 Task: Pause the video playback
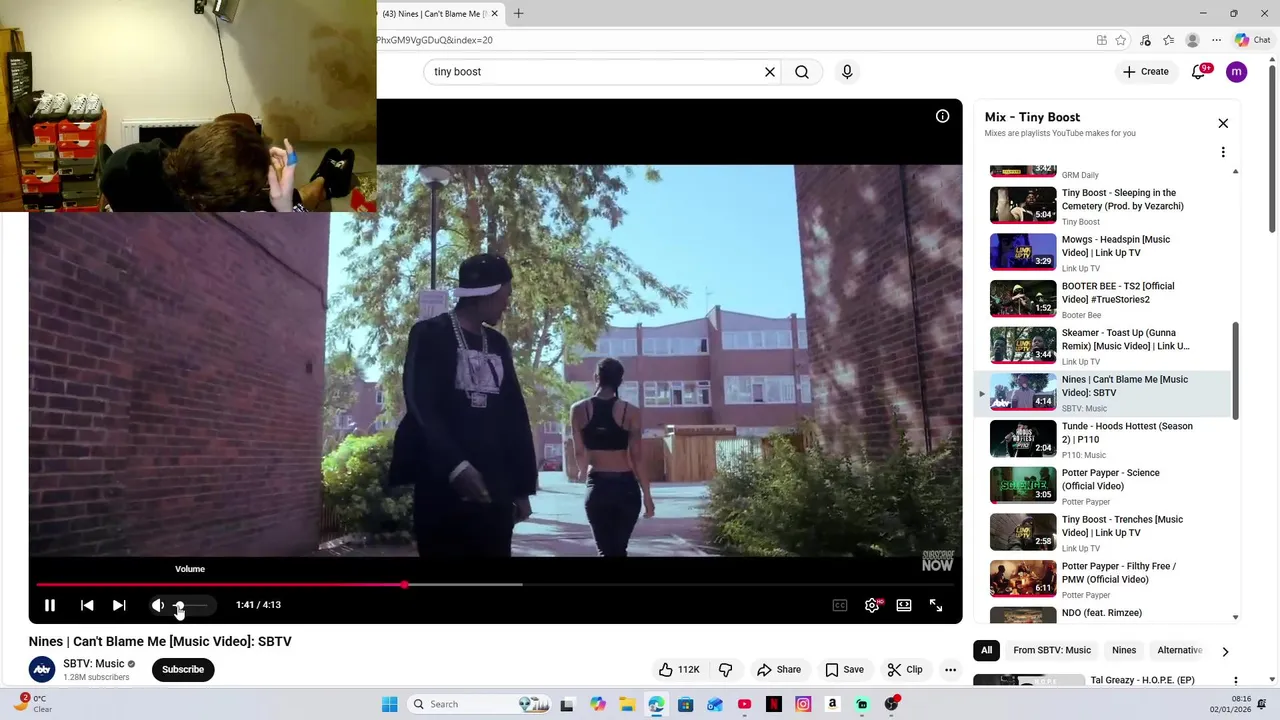tap(49, 605)
